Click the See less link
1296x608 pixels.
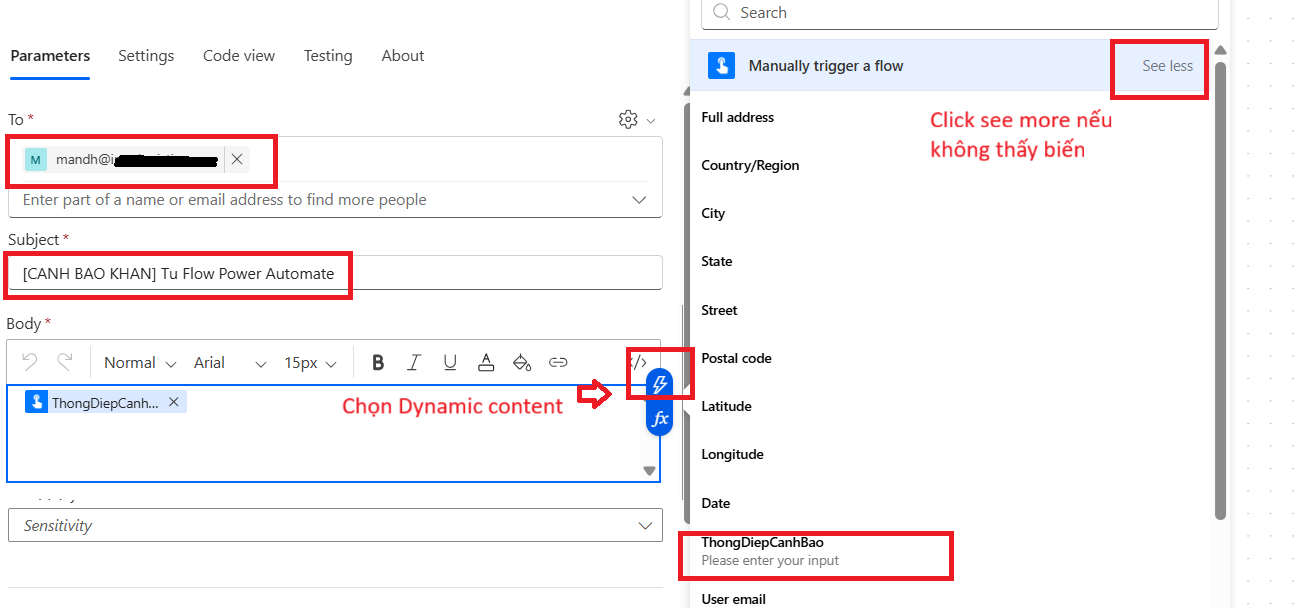(x=1167, y=66)
